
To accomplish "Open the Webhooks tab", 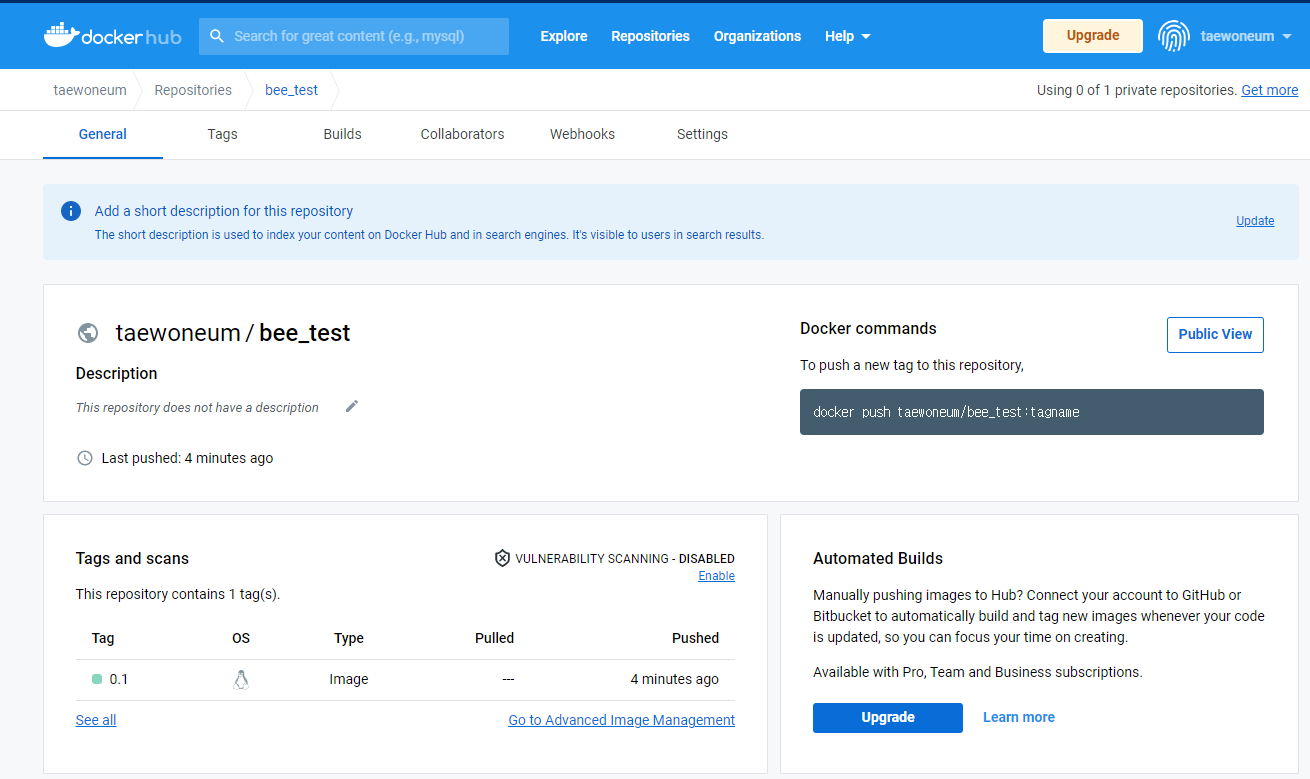I will coord(582,134).
